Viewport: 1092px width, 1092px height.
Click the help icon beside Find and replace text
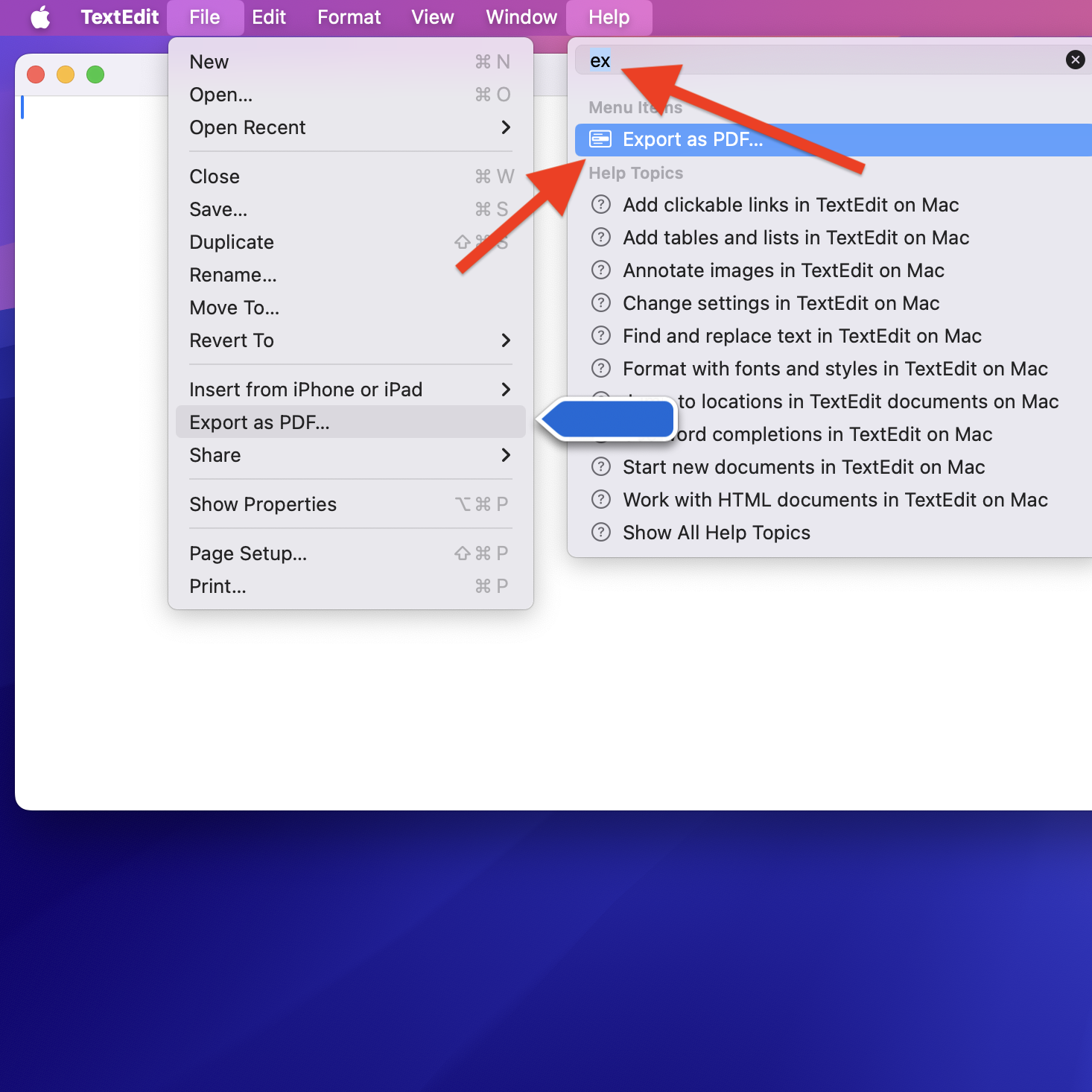pos(600,335)
